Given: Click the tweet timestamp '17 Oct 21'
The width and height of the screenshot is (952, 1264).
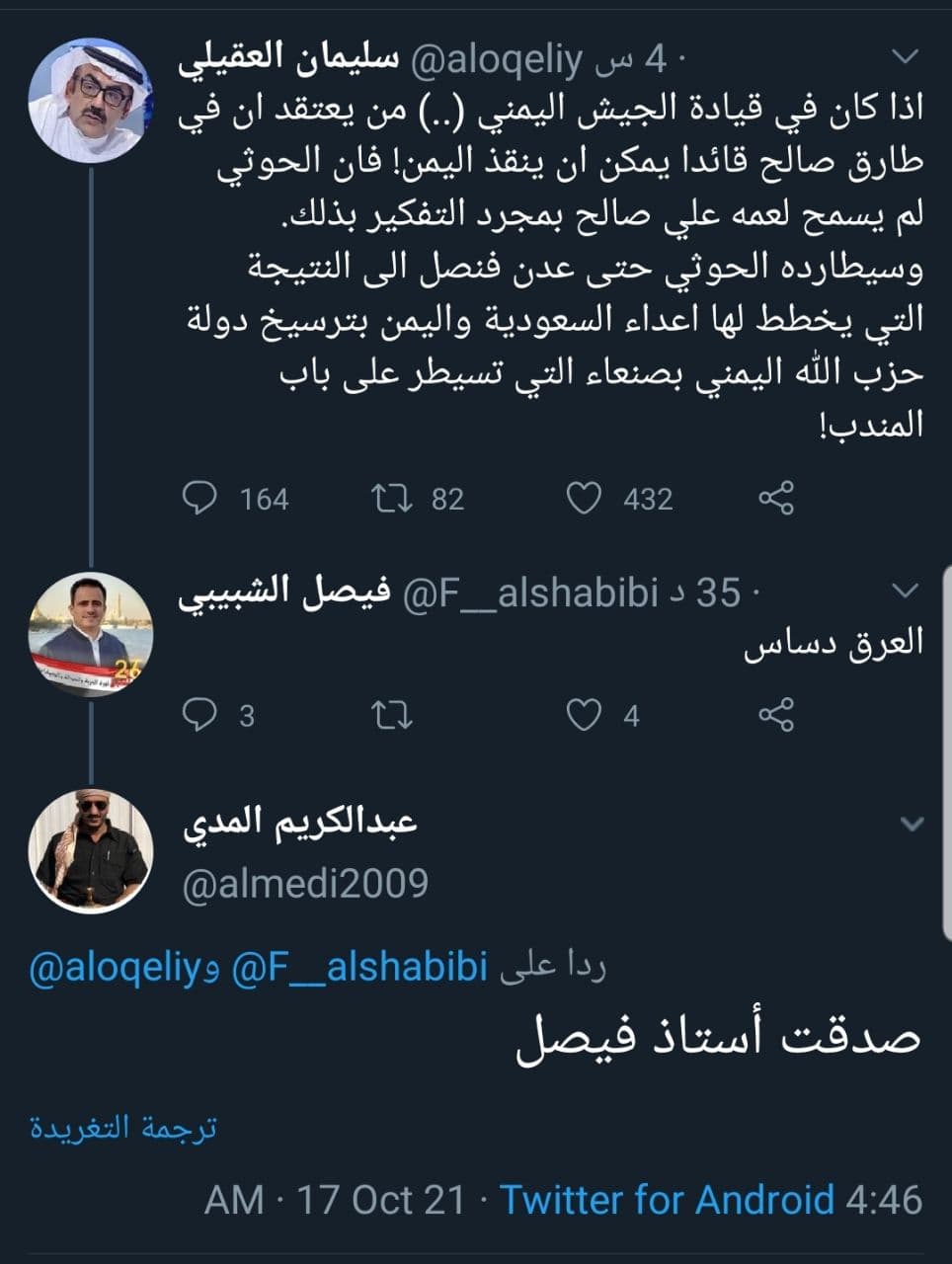Looking at the screenshot, I should [380, 1200].
